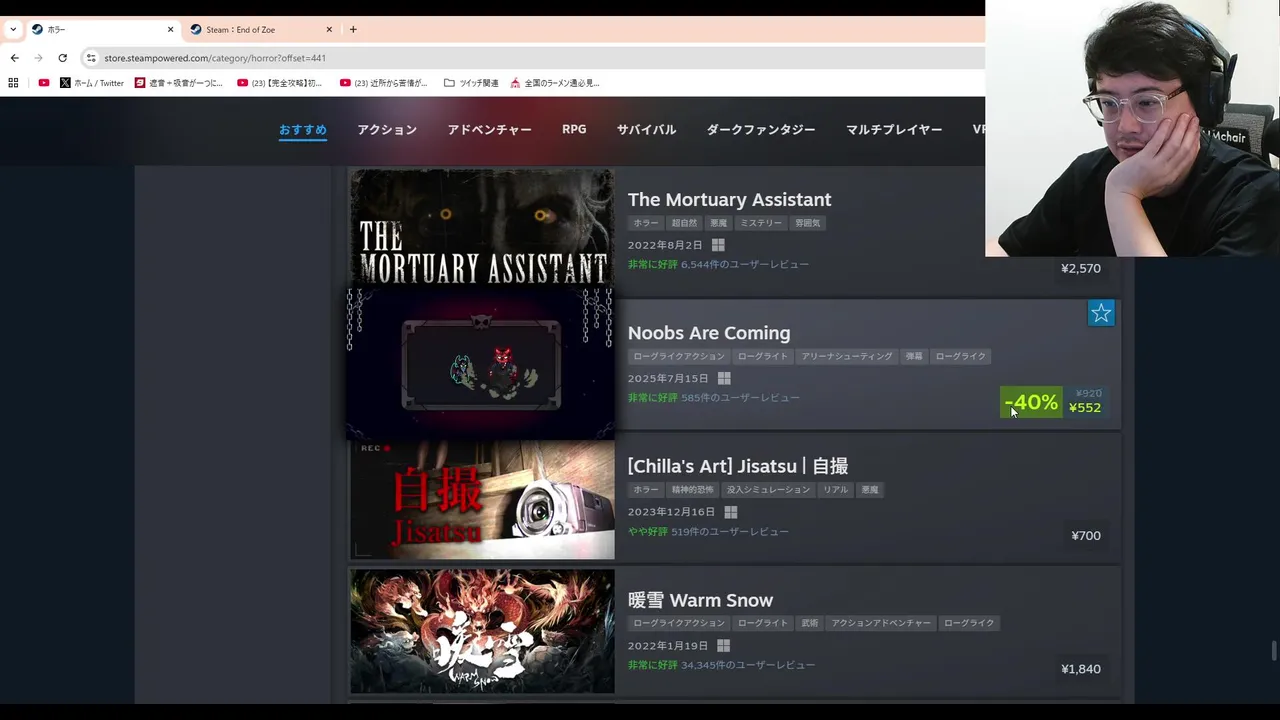The width and height of the screenshot is (1280, 720).
Task: Open The Mortuary Assistant title link
Action: click(x=729, y=200)
